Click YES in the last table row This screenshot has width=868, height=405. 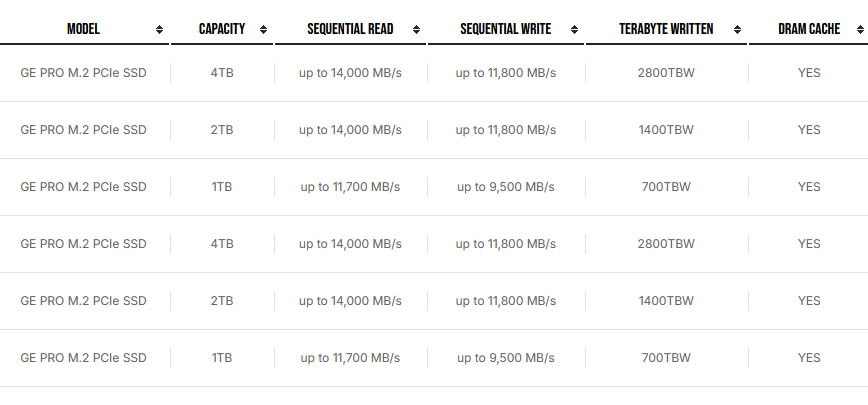pyautogui.click(x=809, y=358)
